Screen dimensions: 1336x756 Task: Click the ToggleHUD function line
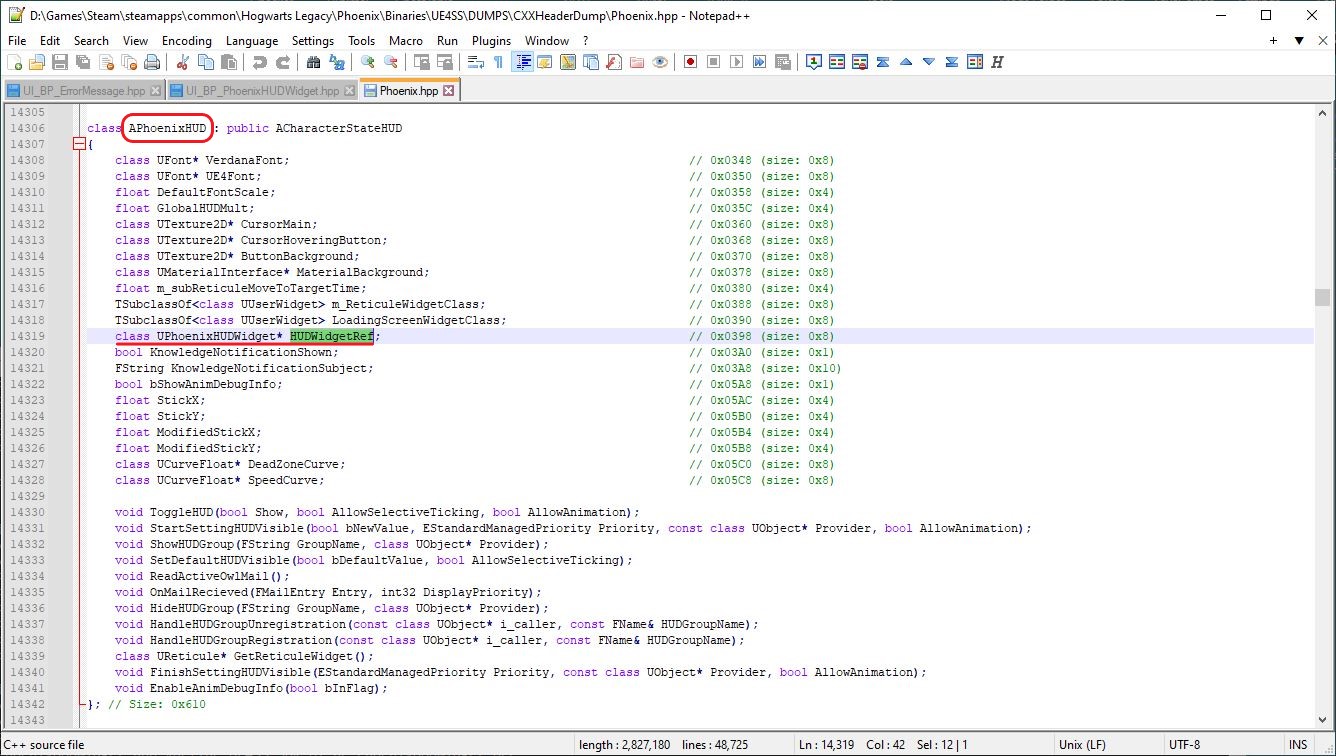tap(377, 512)
